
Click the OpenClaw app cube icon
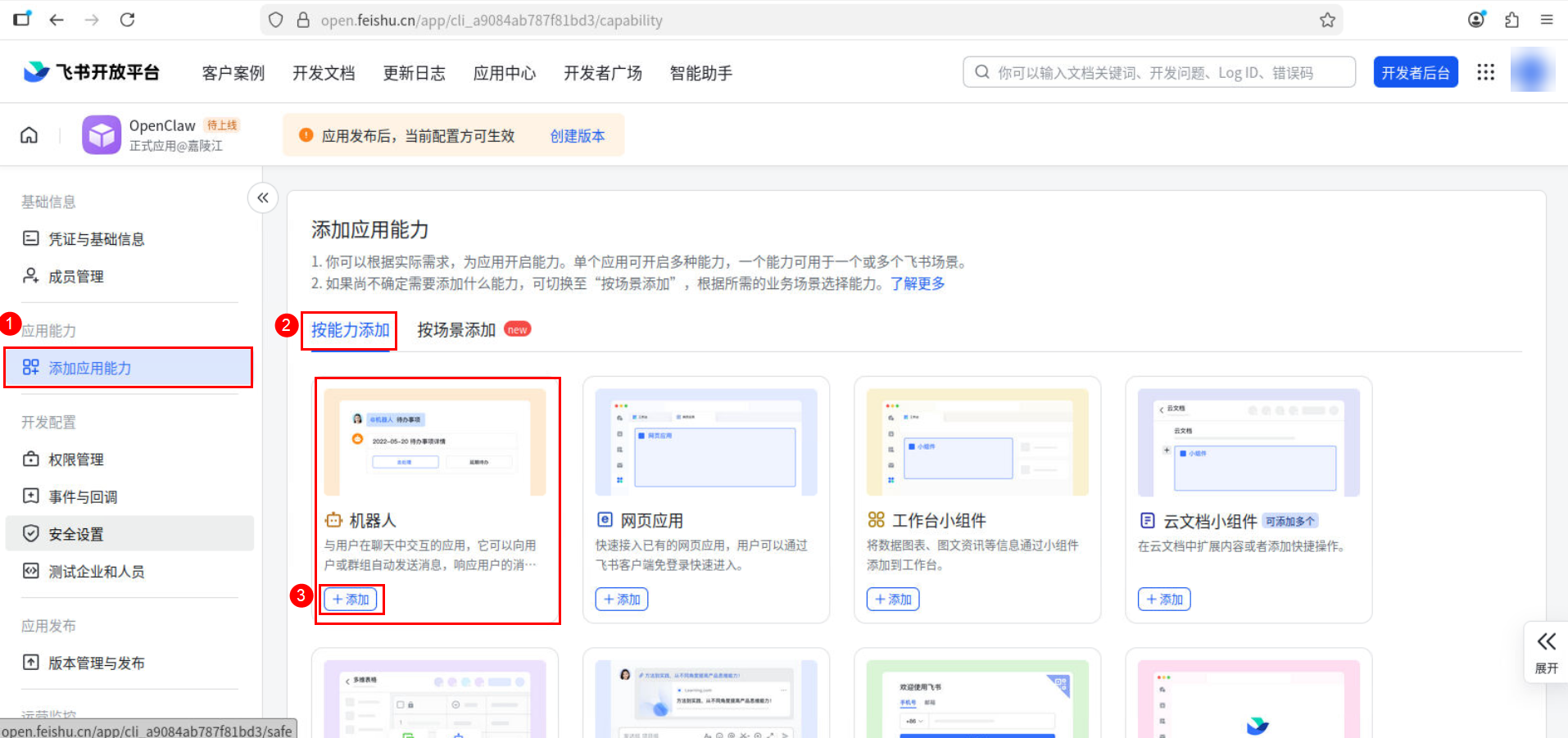coord(102,135)
